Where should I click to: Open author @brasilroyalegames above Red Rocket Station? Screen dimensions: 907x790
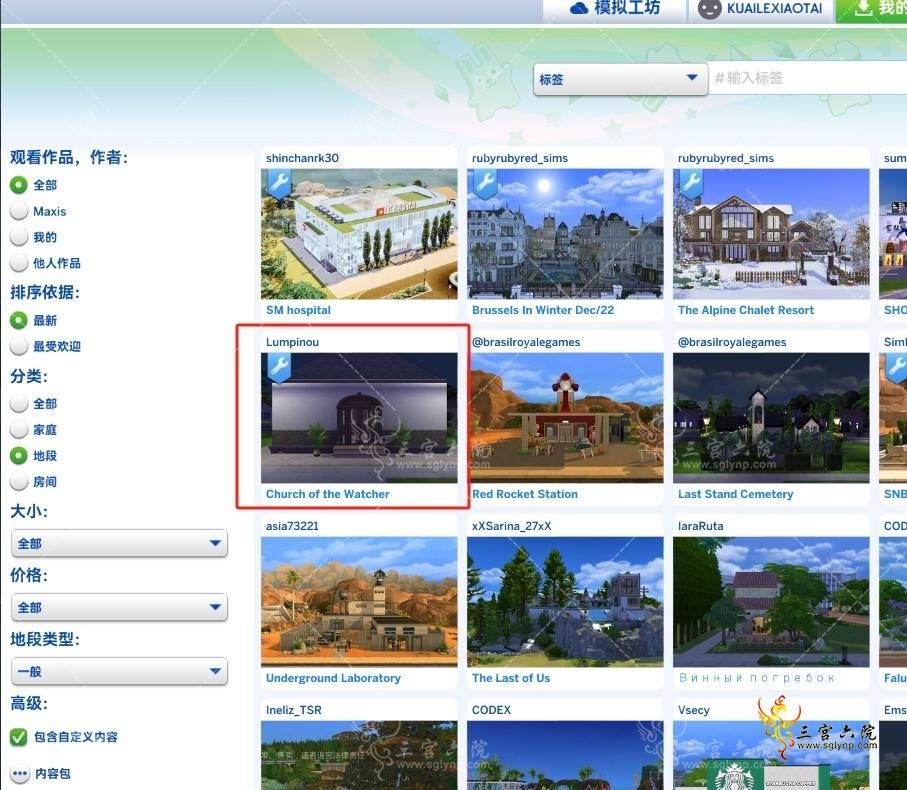point(526,342)
